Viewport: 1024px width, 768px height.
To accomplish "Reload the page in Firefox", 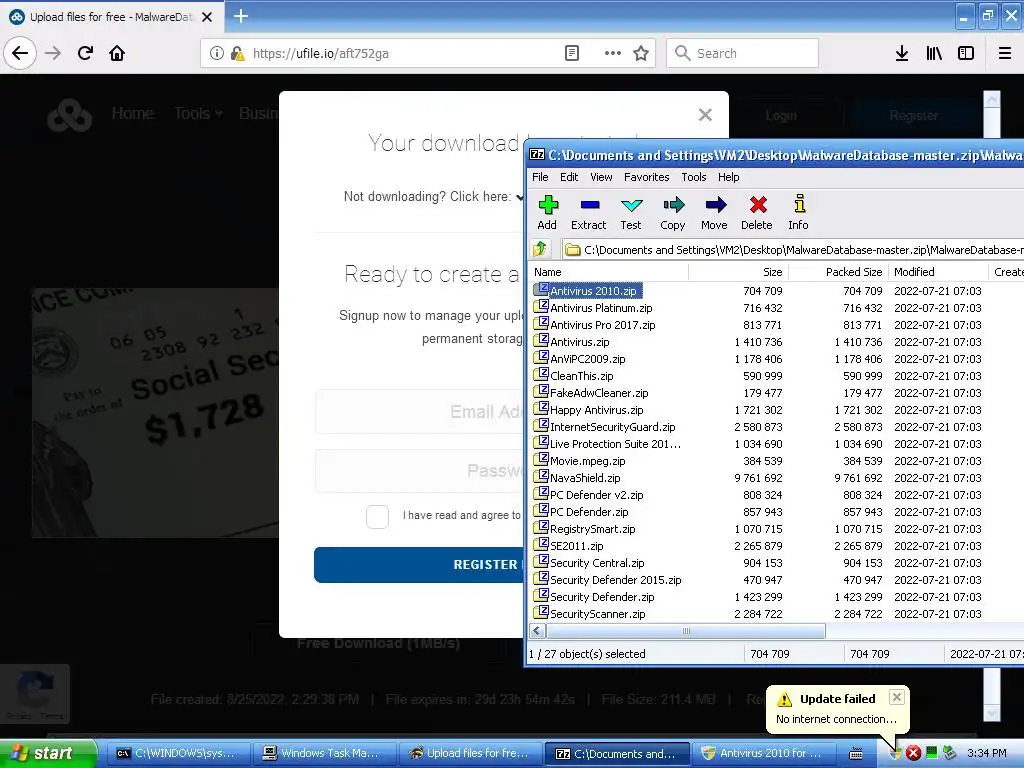I will pyautogui.click(x=85, y=54).
